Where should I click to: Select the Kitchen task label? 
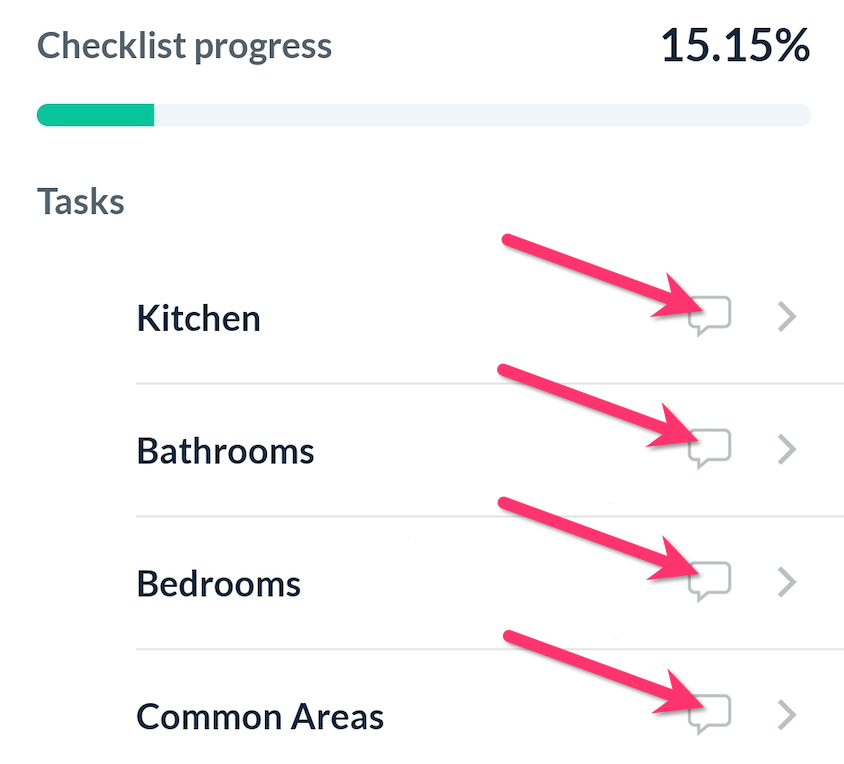click(198, 318)
